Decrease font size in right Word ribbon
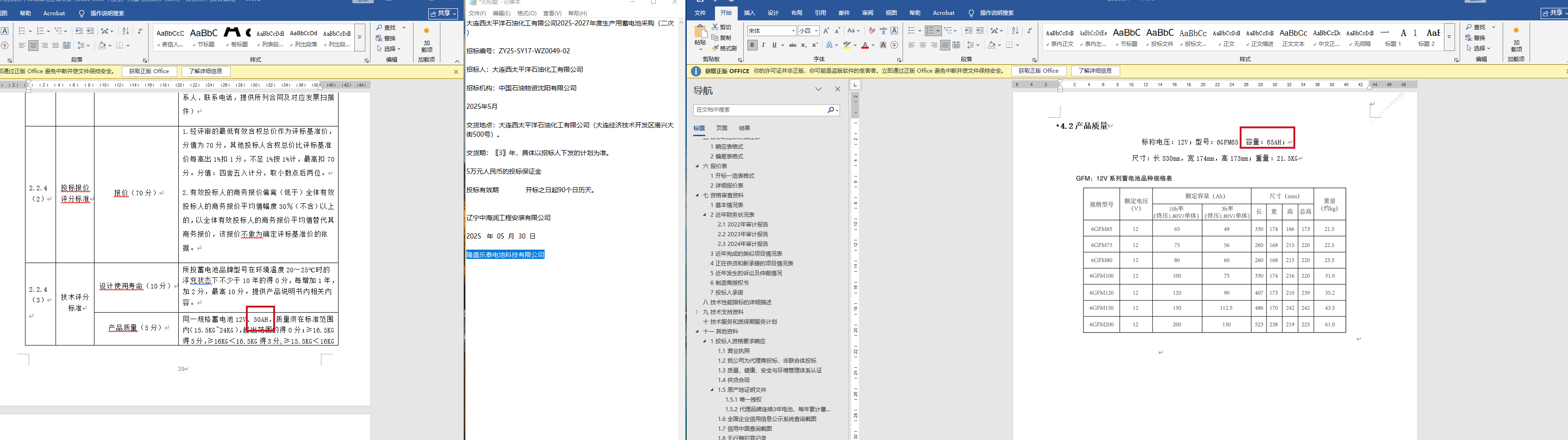1568x440 pixels. [837, 31]
